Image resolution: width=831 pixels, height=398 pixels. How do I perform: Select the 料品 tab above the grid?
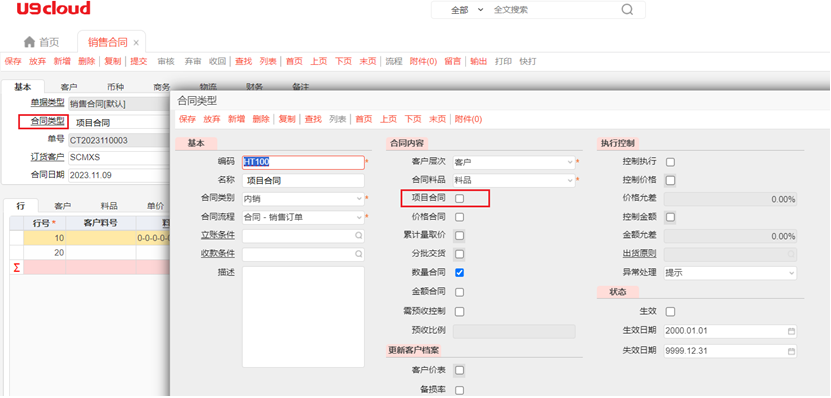[109, 206]
